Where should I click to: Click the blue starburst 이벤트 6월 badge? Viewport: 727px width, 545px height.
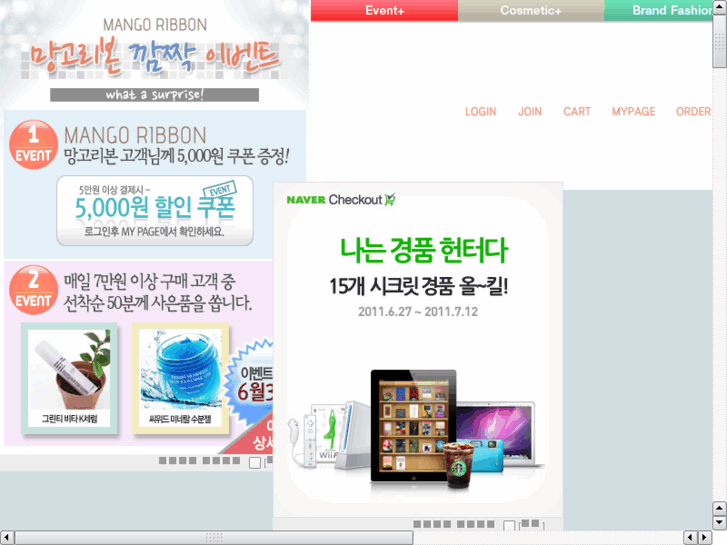[x=250, y=383]
